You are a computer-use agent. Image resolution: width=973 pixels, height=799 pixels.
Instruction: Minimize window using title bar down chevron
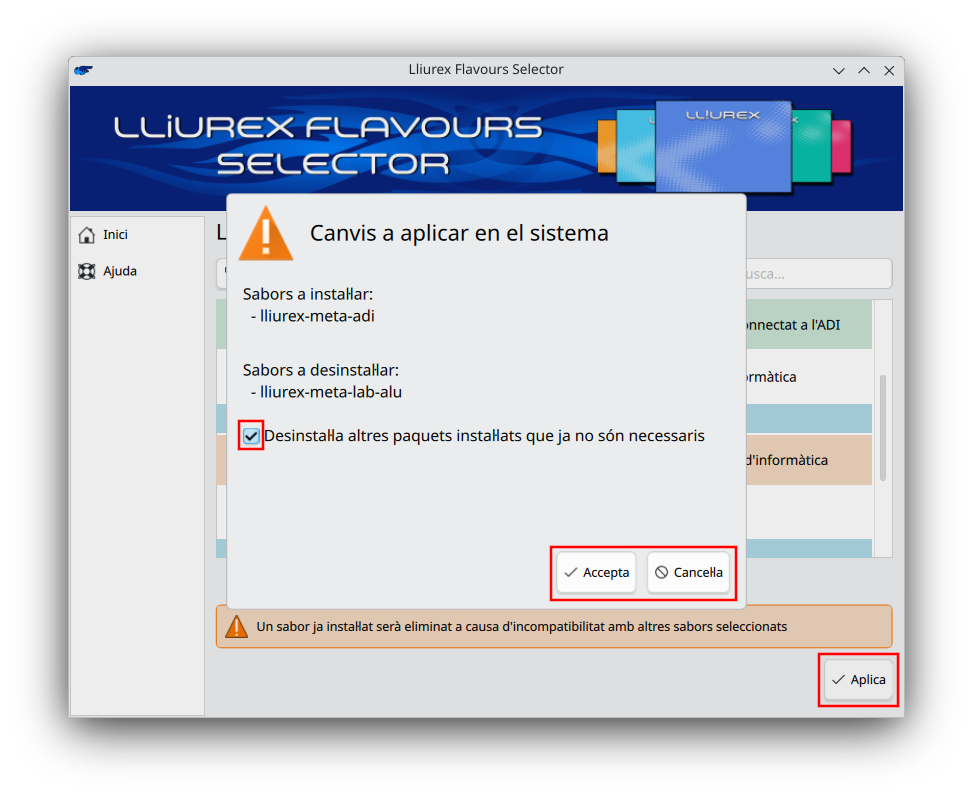pyautogui.click(x=839, y=71)
